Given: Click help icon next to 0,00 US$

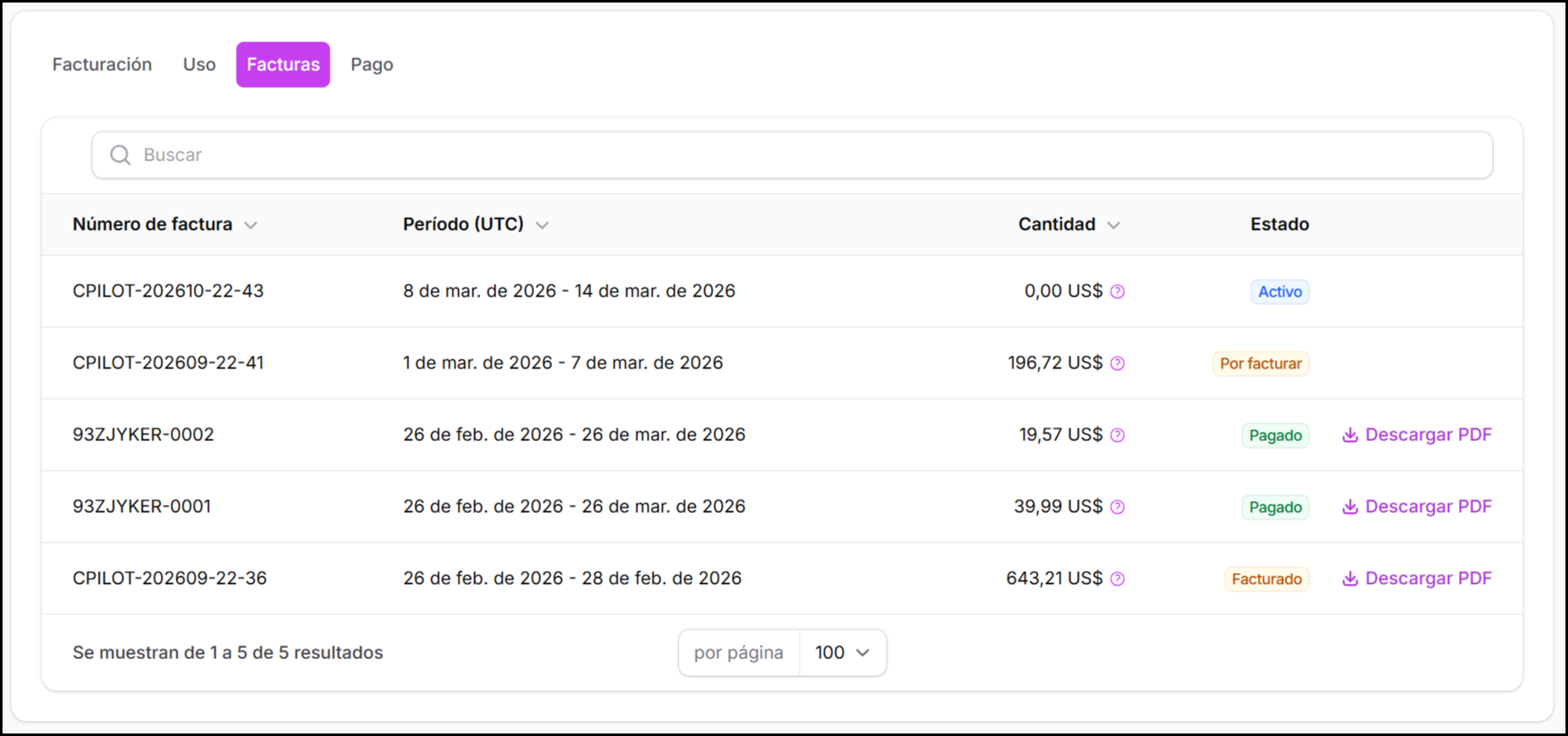Looking at the screenshot, I should point(1117,292).
